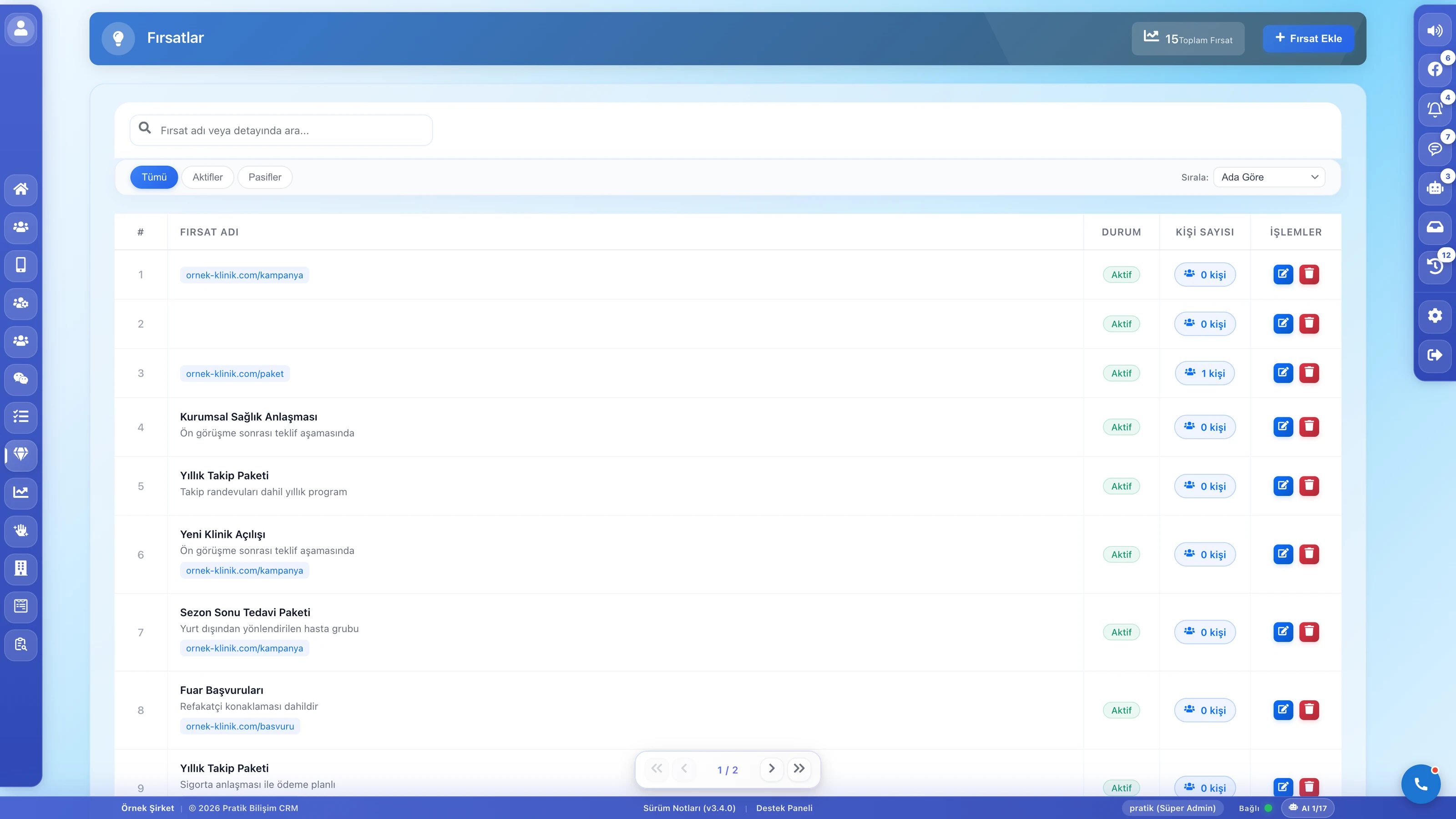Open the users-with-gear icon in sidebar
Screen dimensions: 1456x819
click(x=21, y=303)
